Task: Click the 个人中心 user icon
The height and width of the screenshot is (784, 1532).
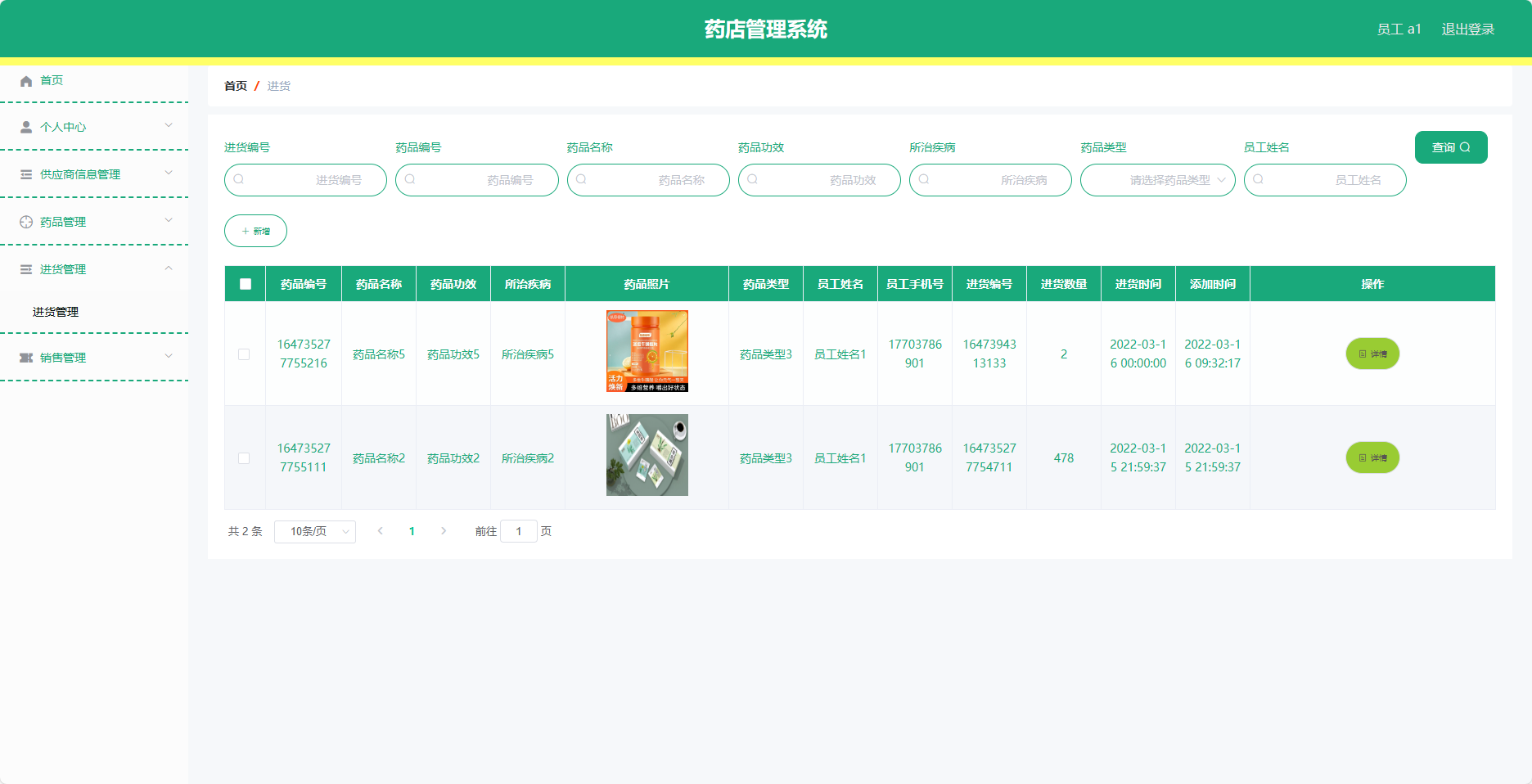Action: point(26,128)
